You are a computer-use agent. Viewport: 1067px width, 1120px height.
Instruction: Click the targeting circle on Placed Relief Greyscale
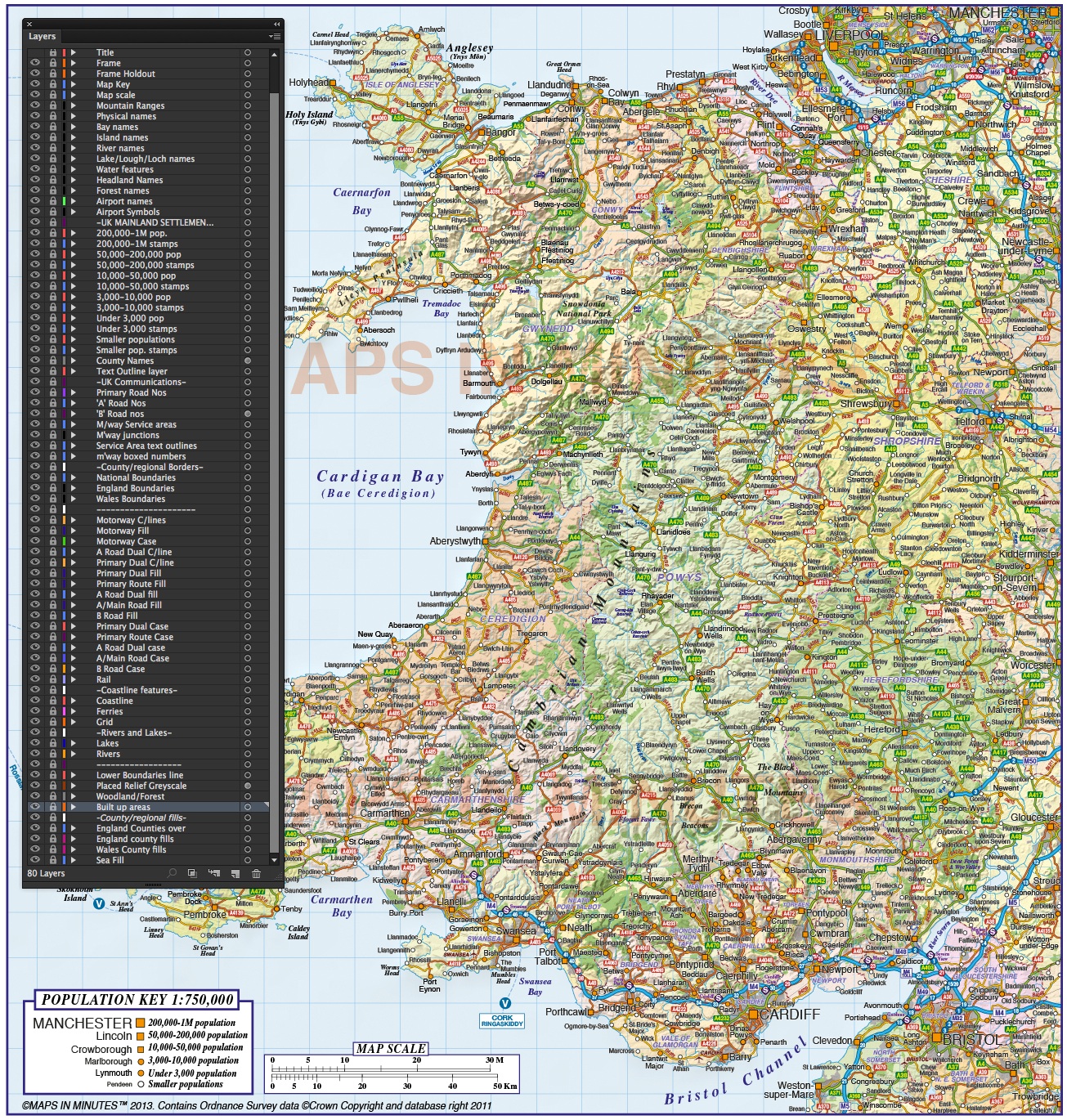tap(249, 785)
